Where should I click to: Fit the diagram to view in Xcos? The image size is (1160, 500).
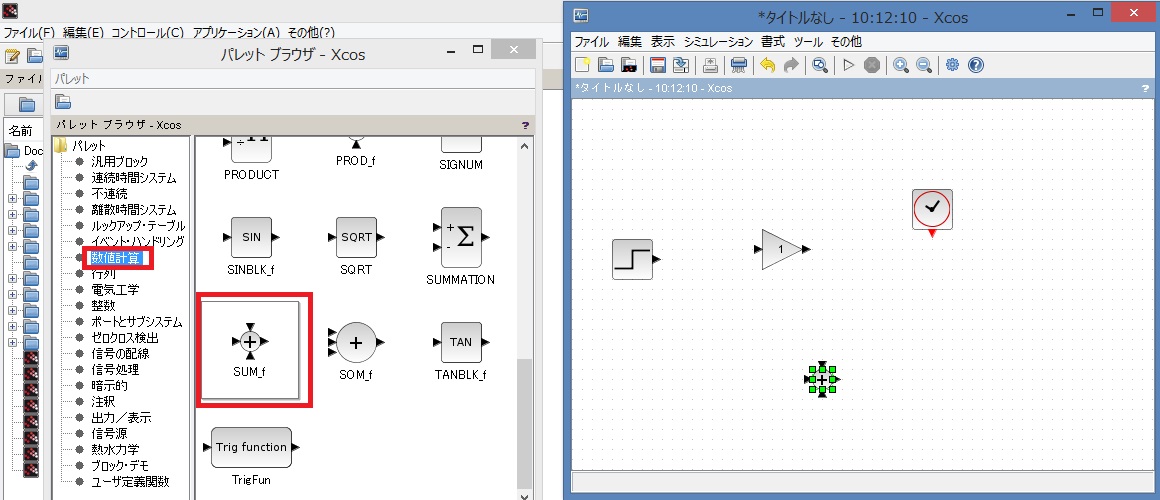click(x=820, y=65)
